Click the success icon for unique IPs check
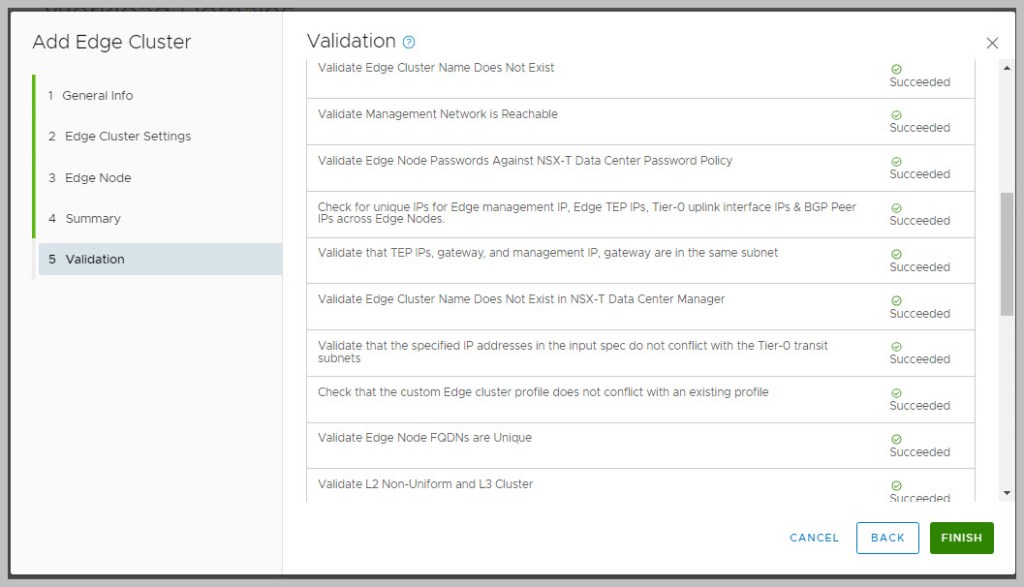1024x587 pixels. tap(896, 208)
